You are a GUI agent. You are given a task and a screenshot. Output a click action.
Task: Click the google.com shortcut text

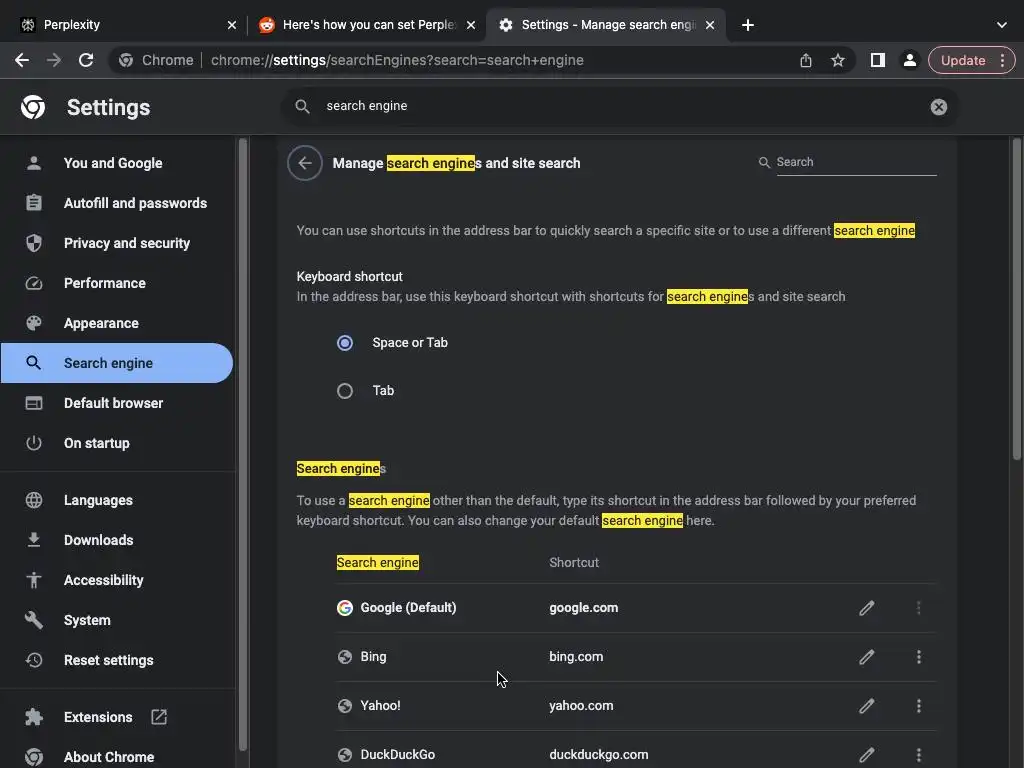click(x=584, y=607)
